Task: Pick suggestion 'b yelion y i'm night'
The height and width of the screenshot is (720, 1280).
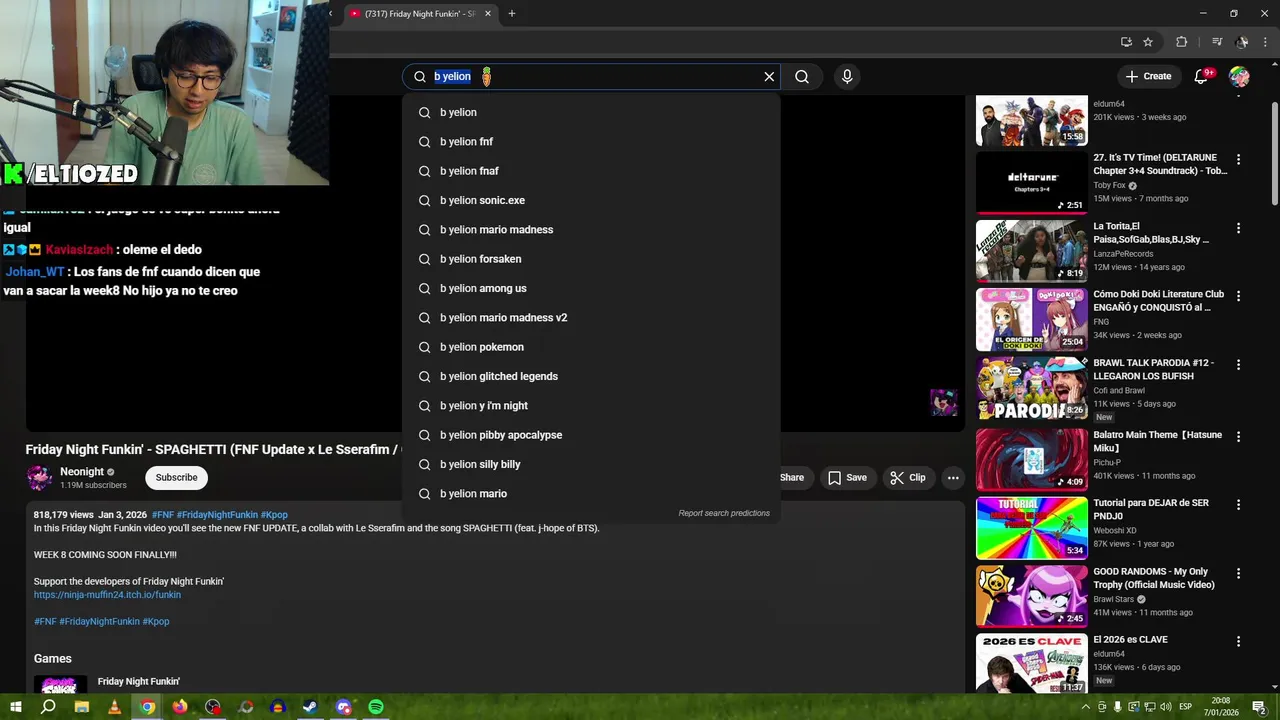Action: coord(591,406)
